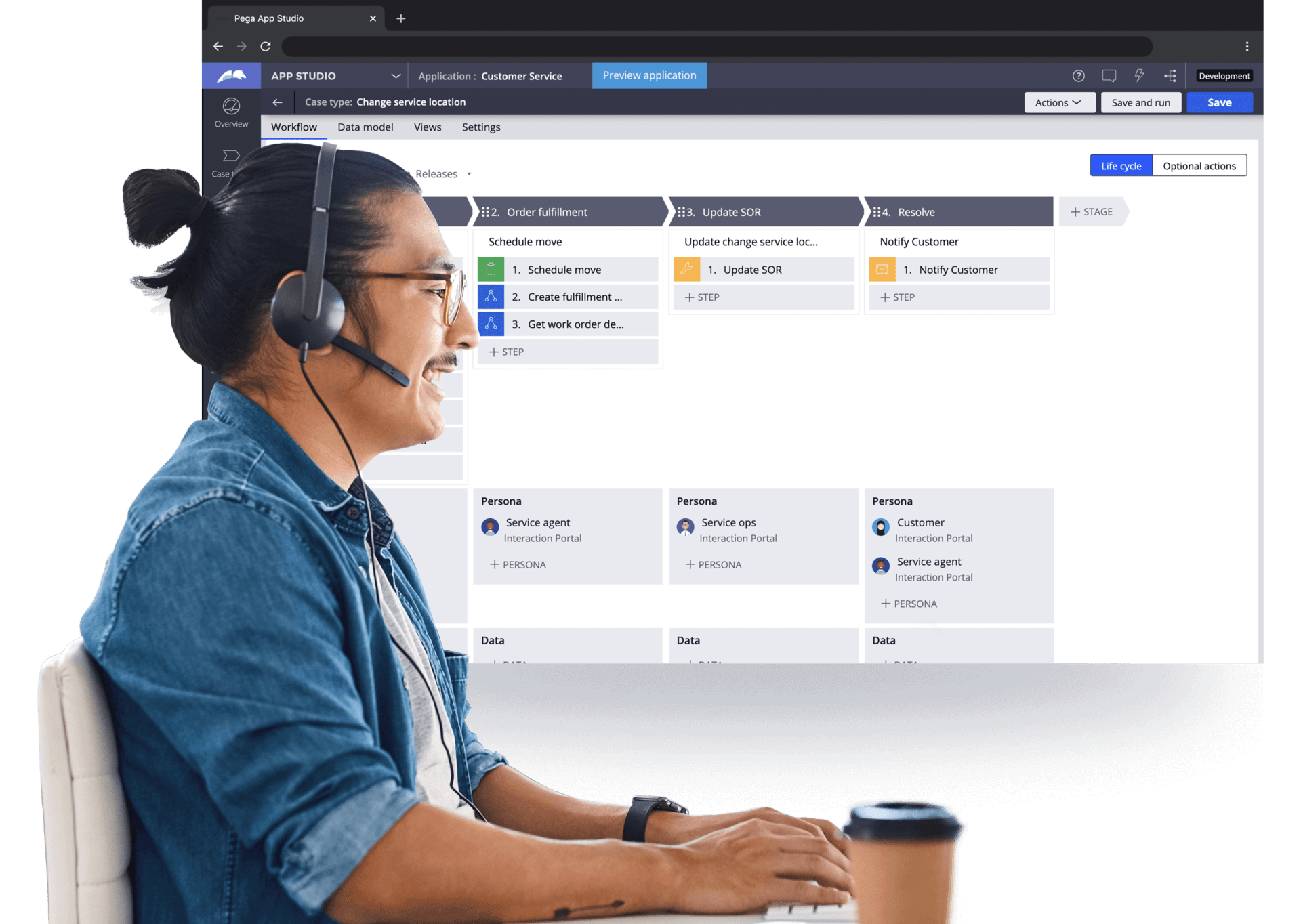Open the Actions dropdown menu
Viewport: 1301px width, 924px height.
(x=1059, y=102)
